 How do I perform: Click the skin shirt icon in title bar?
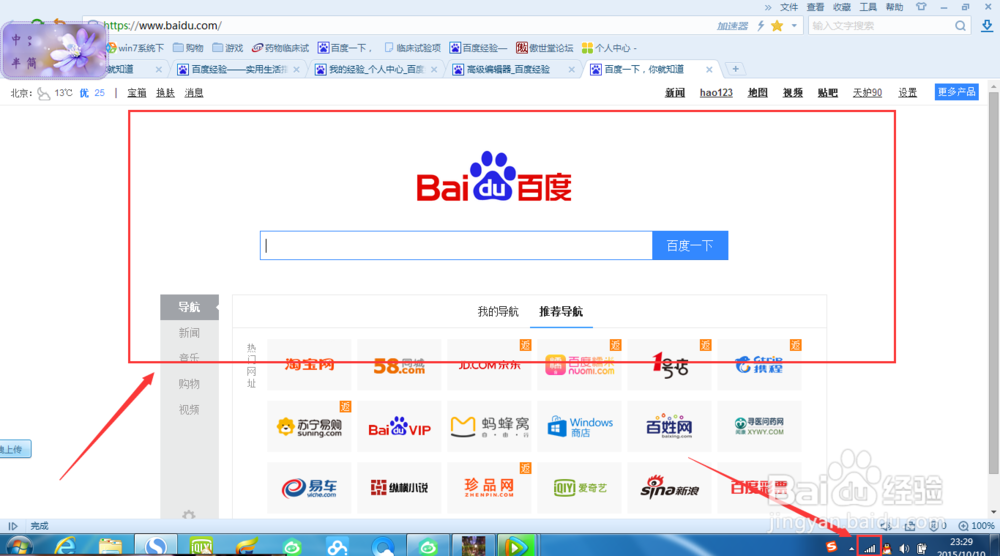point(921,7)
